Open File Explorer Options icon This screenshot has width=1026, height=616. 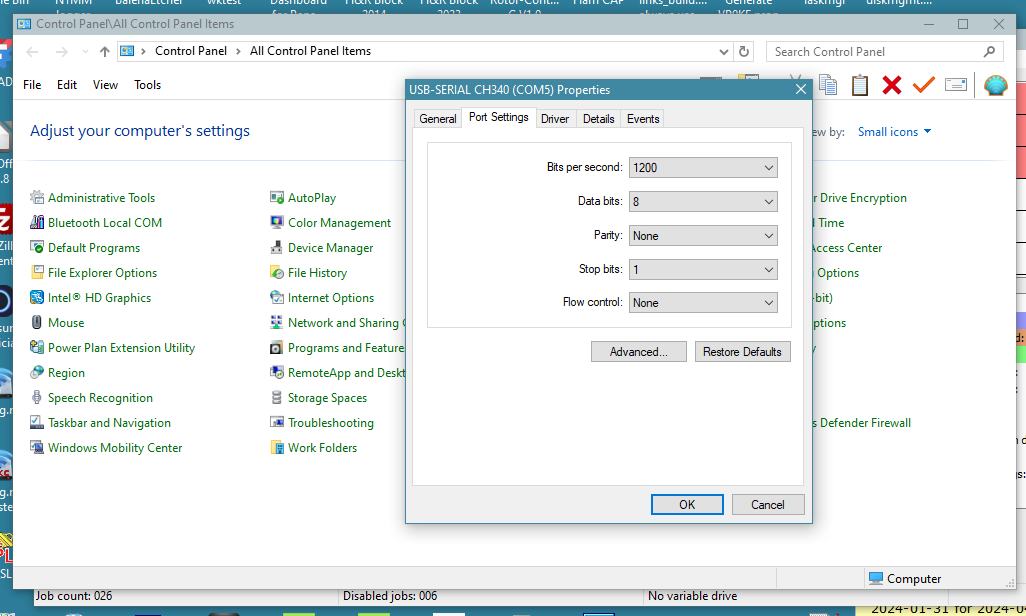pos(37,272)
